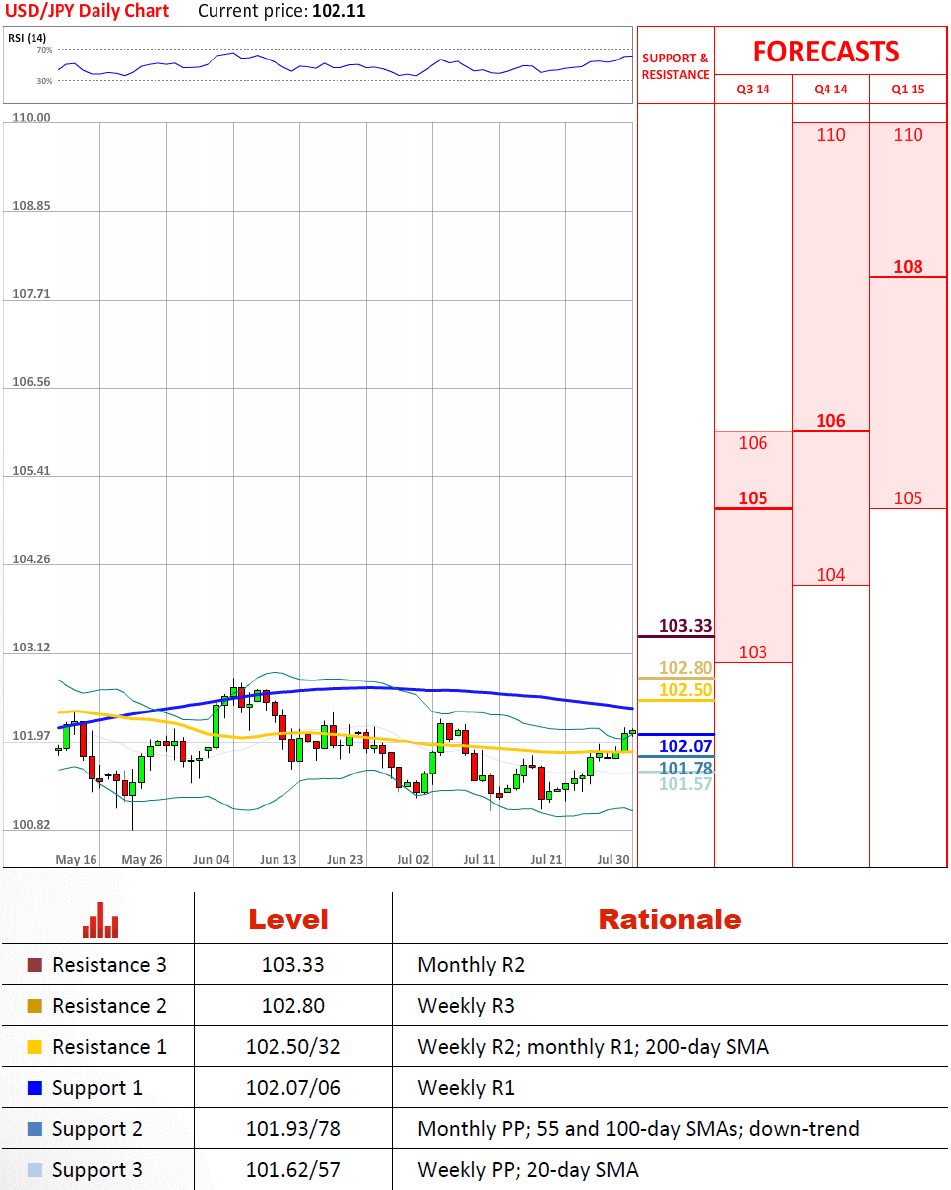Click the 101.93/78 level cell

(x=293, y=1129)
